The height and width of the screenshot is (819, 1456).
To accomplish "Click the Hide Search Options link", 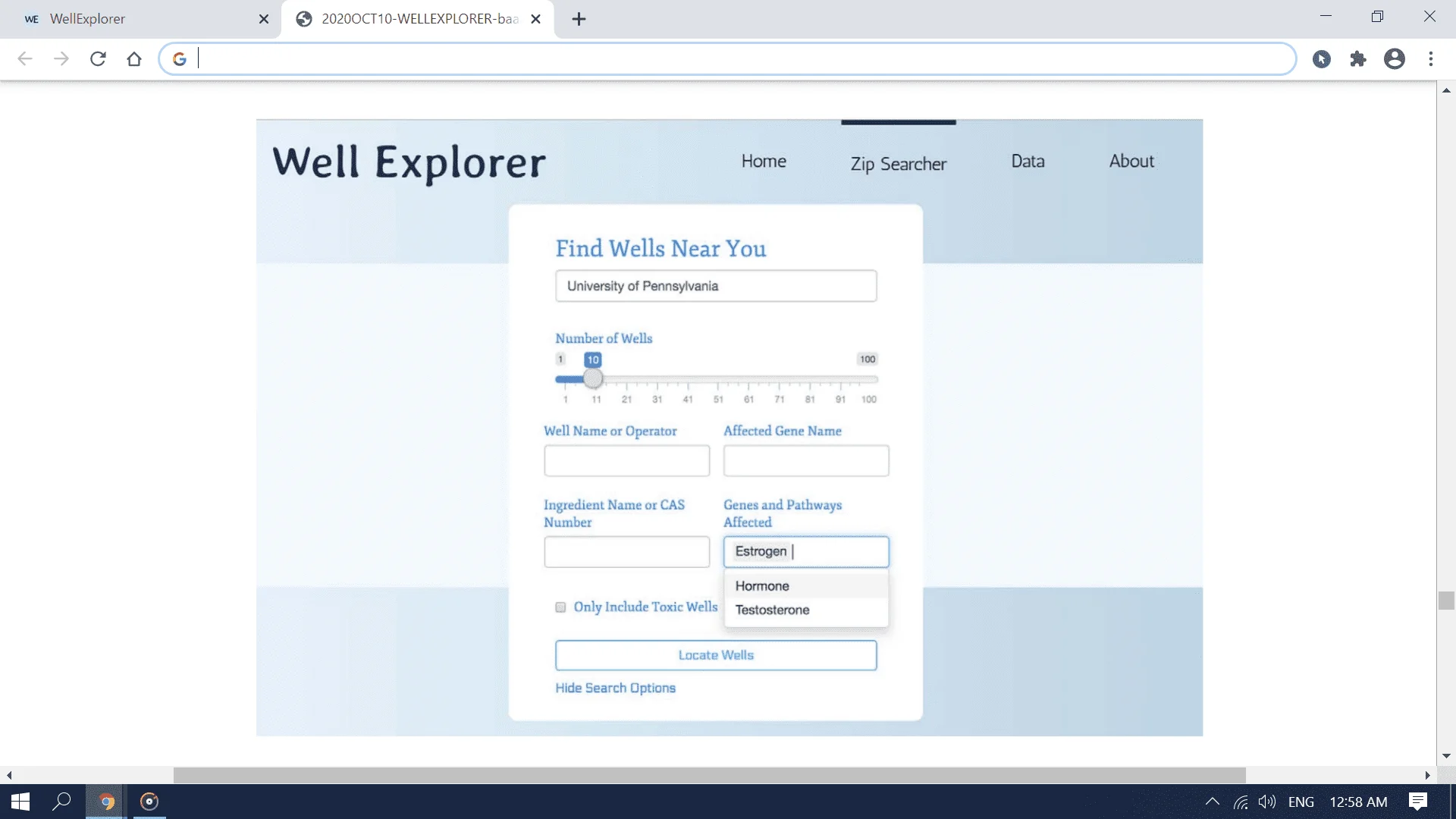I will [x=616, y=688].
